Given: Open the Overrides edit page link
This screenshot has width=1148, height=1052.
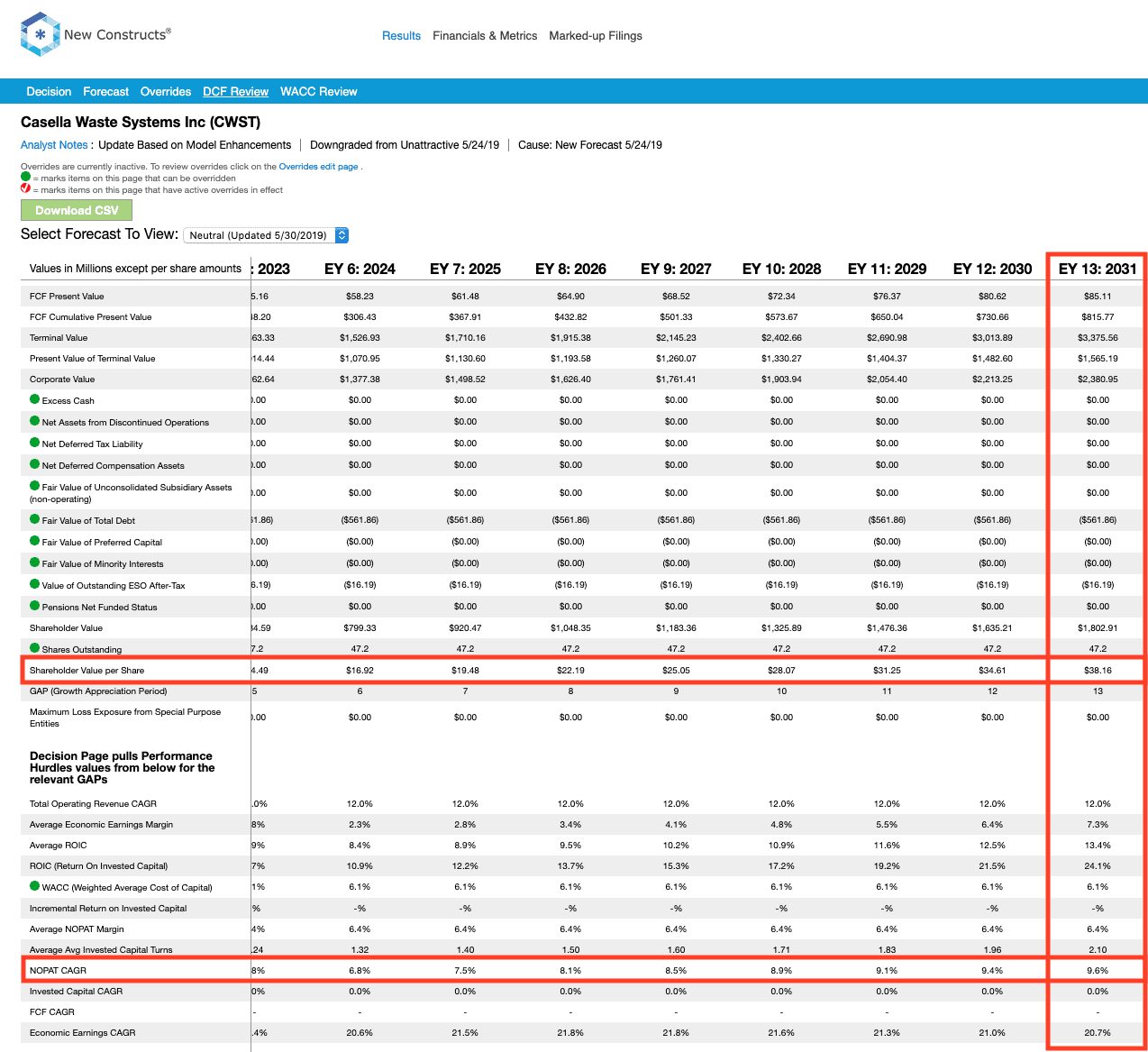Looking at the screenshot, I should coord(318,167).
